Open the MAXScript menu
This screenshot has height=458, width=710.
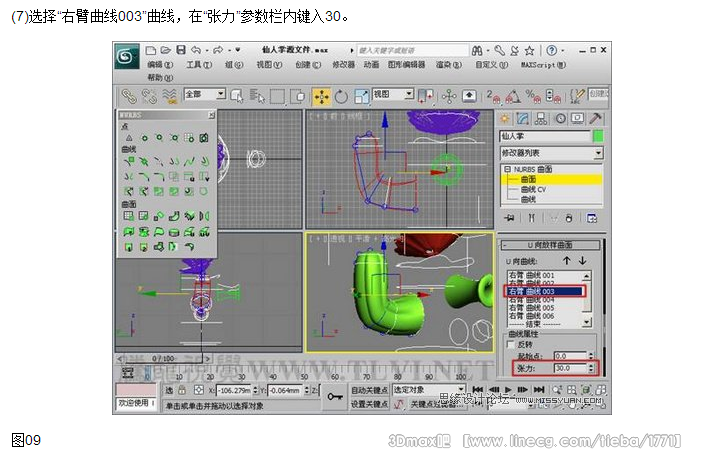tap(543, 65)
